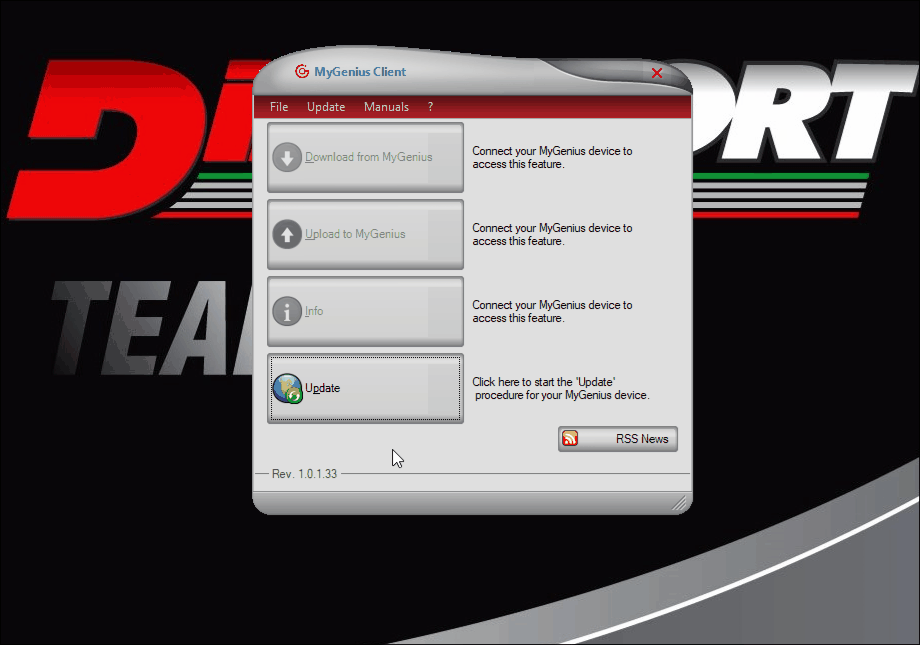
Task: Click the MyGenius logo icon in title bar
Action: [x=302, y=72]
